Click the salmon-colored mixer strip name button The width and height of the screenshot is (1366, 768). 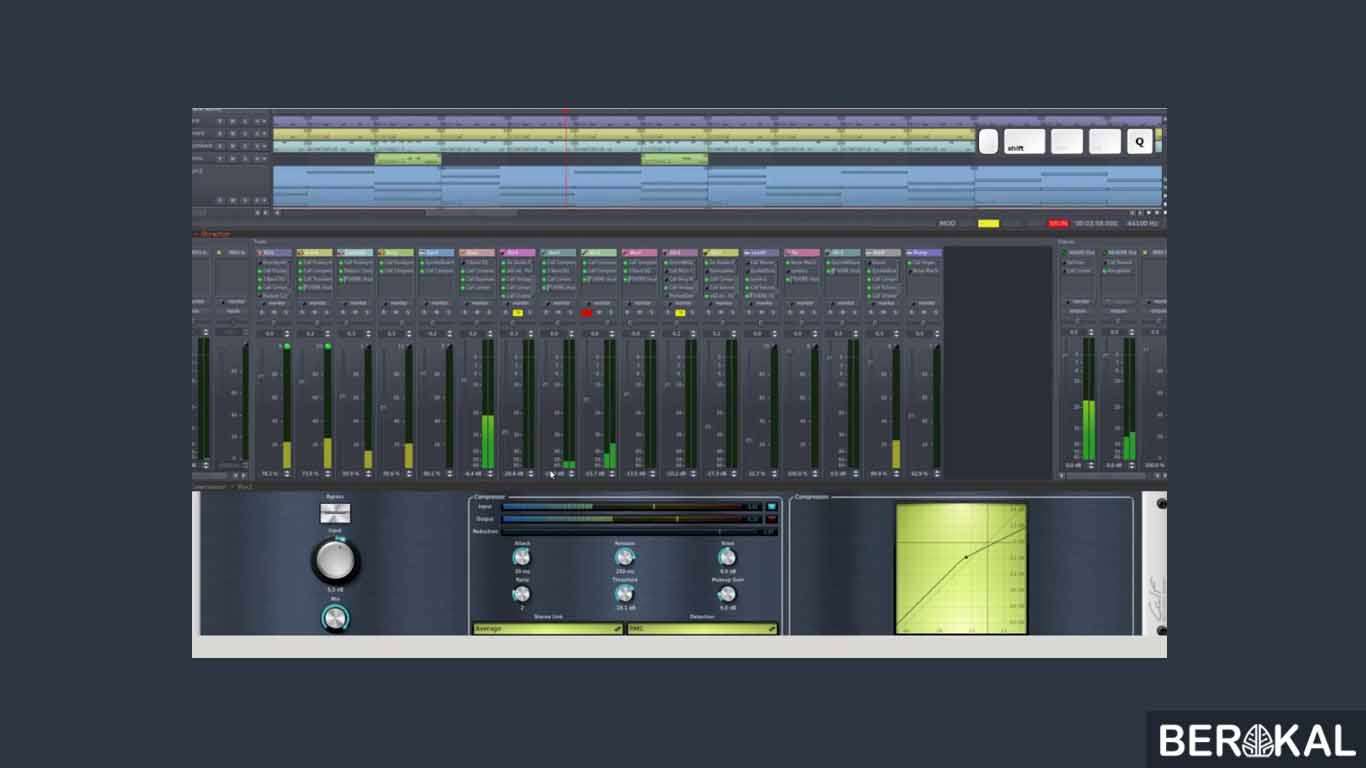point(477,253)
